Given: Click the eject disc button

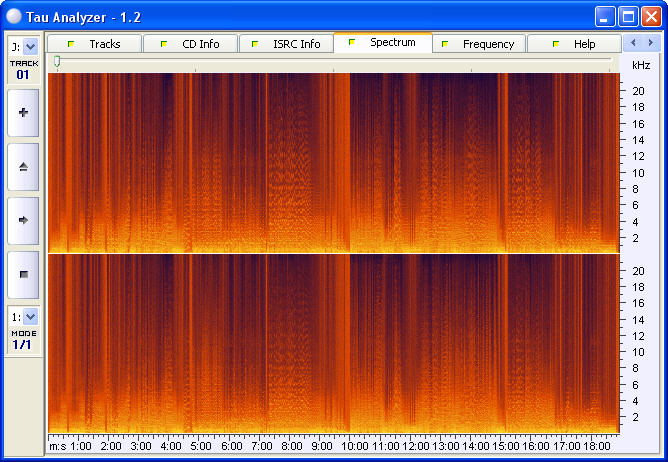Looking at the screenshot, I should click(x=23, y=167).
